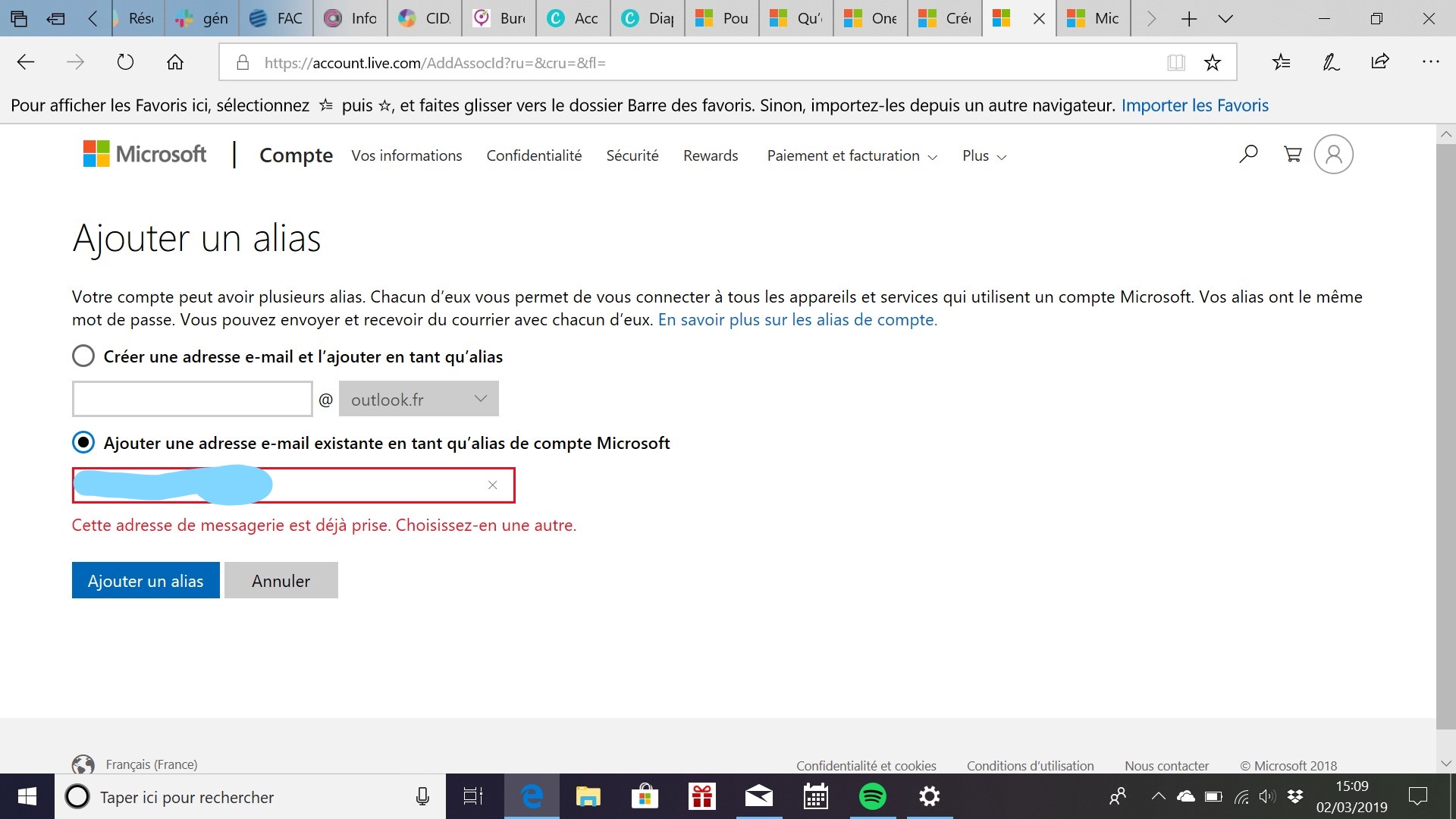Open Edge share icon
This screenshot has width=1456, height=819.
coord(1379,62)
